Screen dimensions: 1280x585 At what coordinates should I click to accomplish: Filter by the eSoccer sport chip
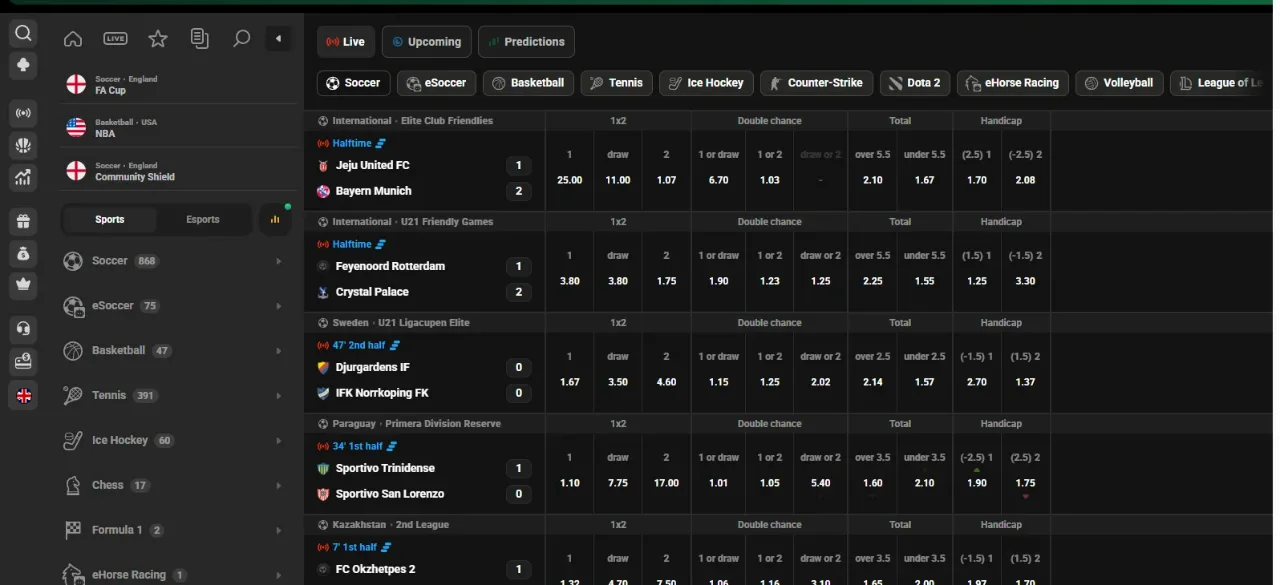click(437, 83)
